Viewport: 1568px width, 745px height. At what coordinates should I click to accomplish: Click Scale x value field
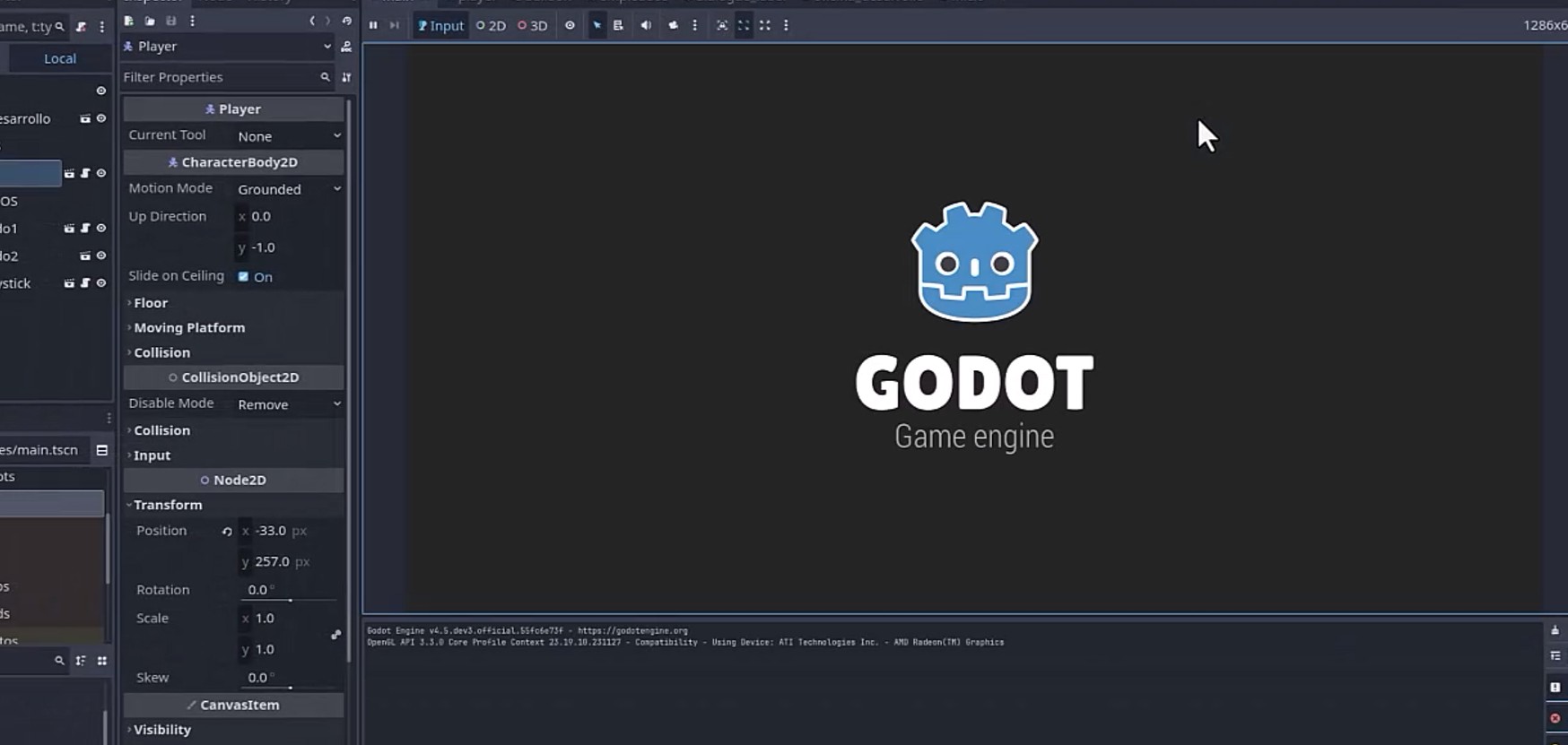point(283,619)
